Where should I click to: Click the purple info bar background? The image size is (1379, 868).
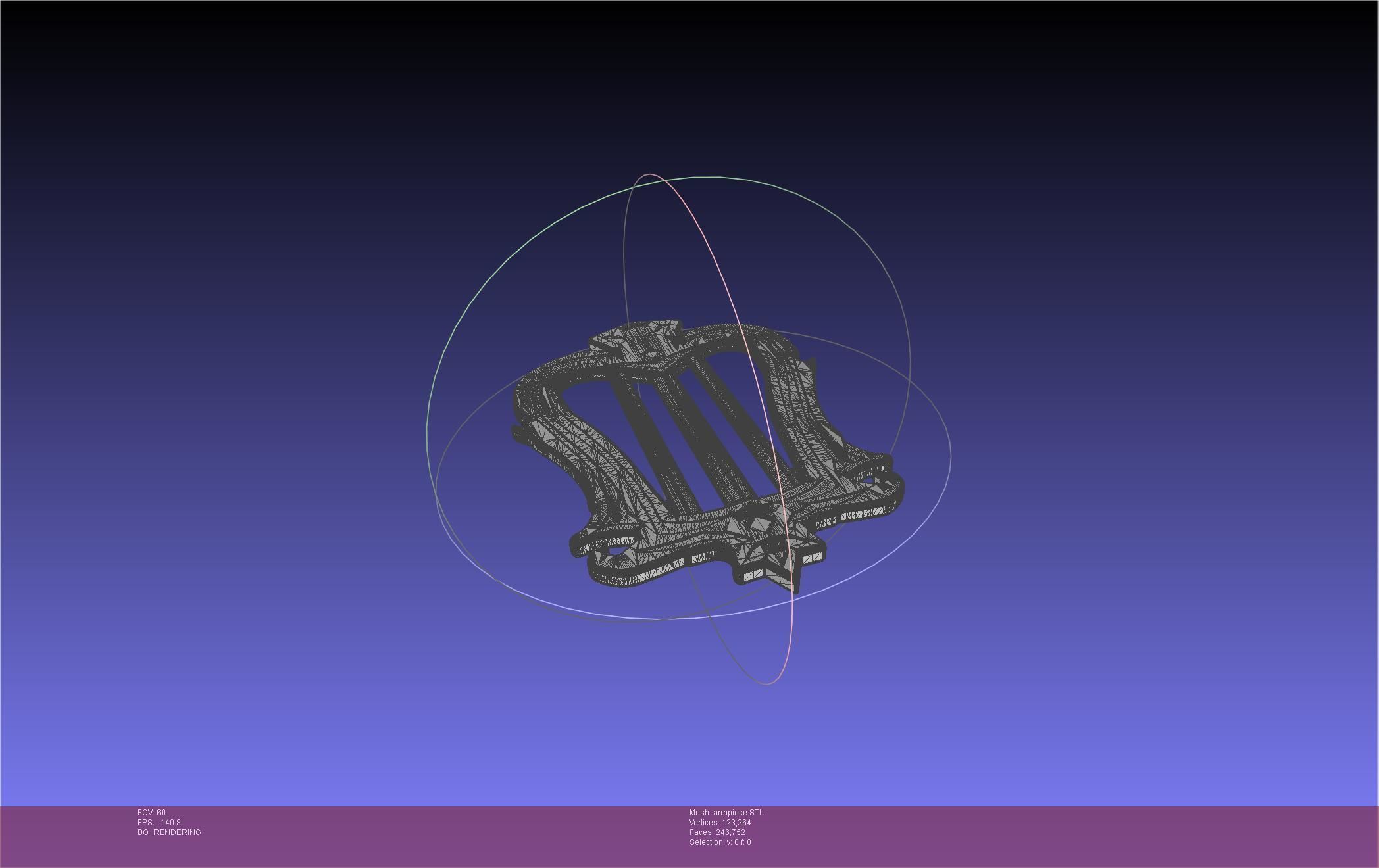pyautogui.click(x=1053, y=835)
